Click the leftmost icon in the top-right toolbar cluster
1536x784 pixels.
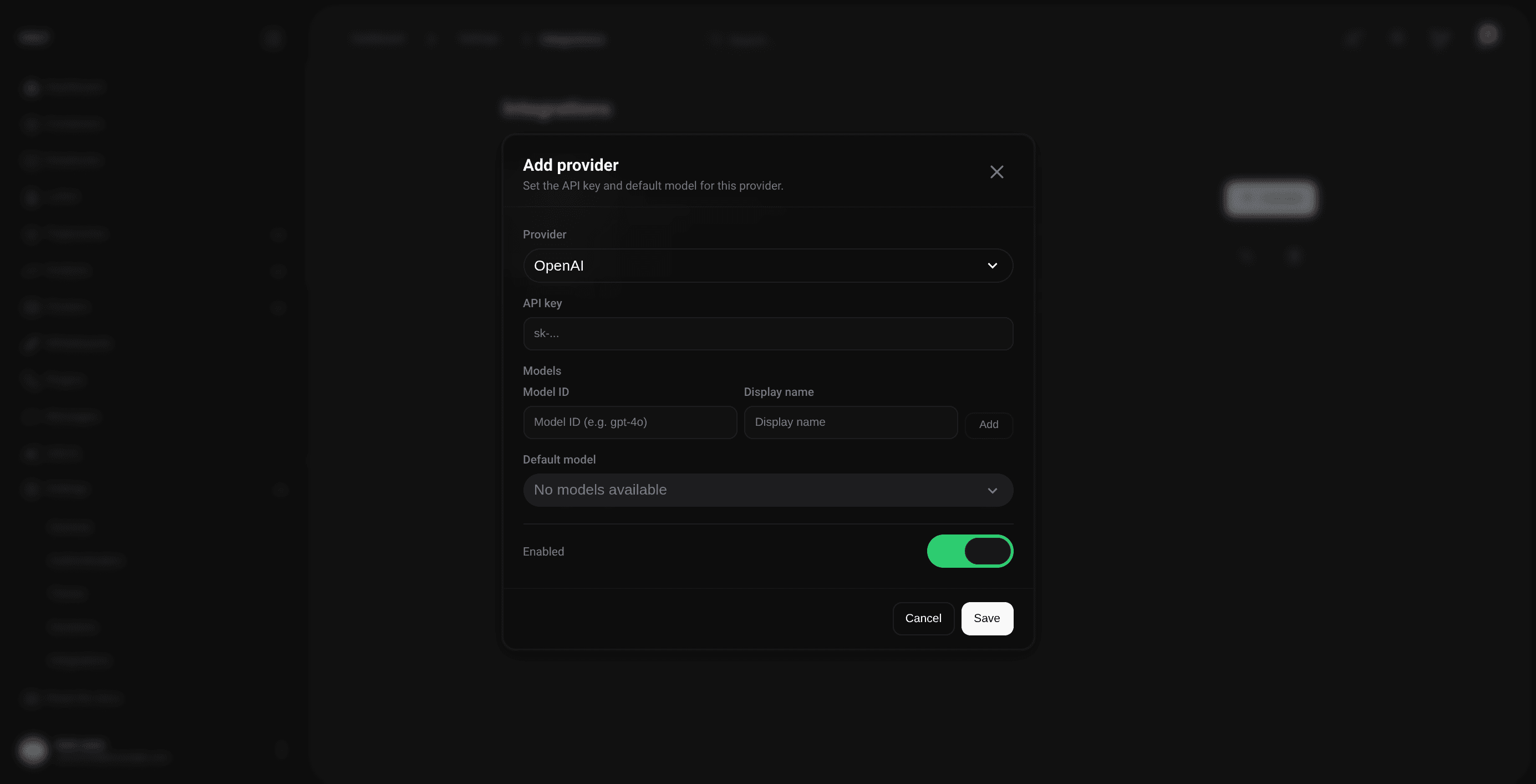[x=1354, y=38]
